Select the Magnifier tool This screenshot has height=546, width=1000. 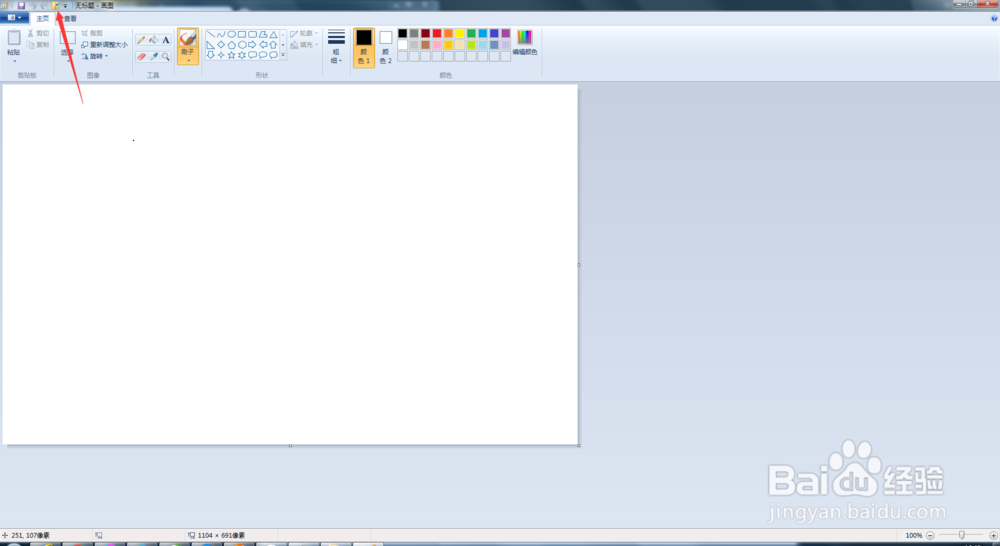[166, 57]
